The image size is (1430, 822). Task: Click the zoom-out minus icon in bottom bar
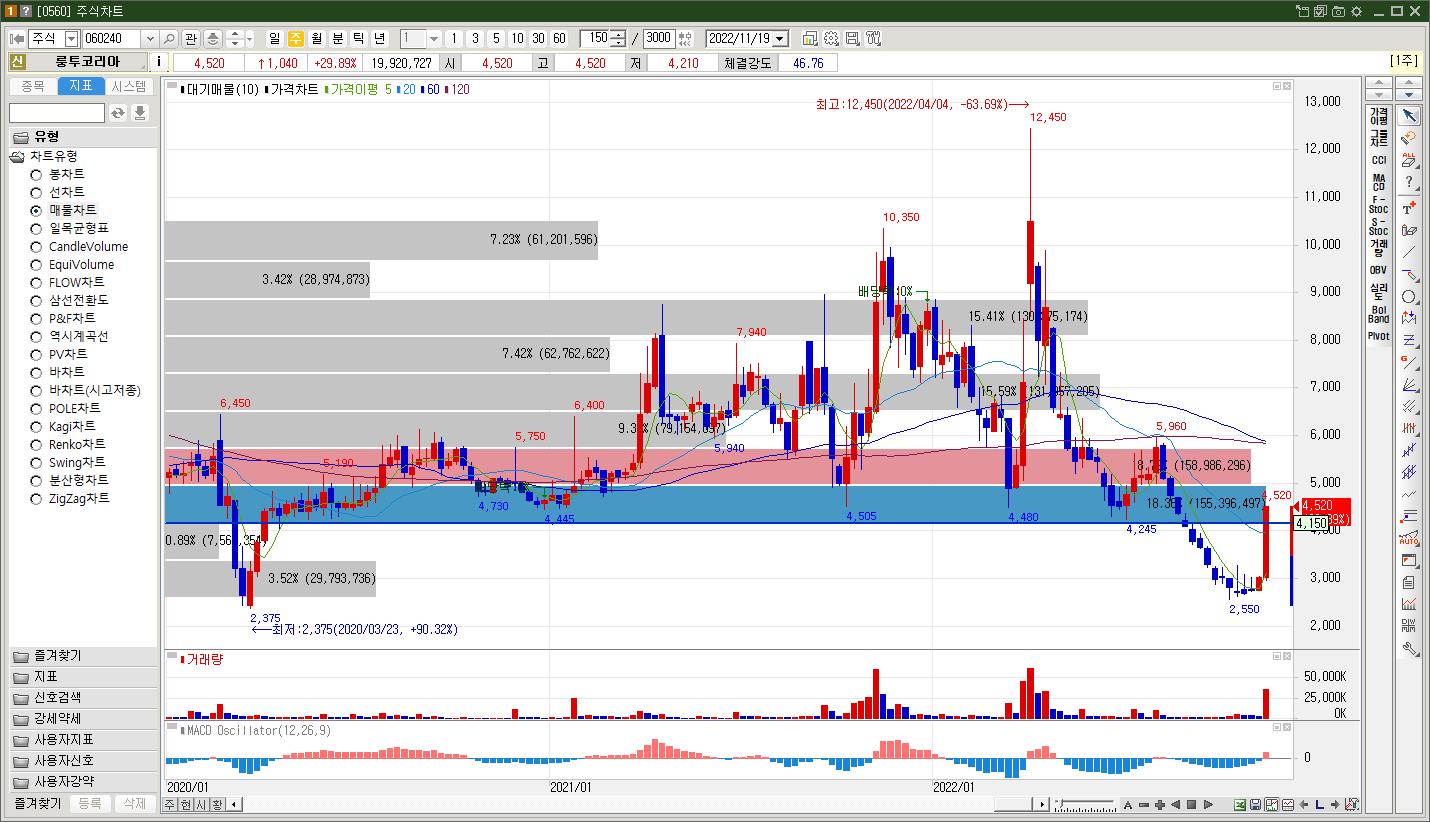tap(1144, 805)
